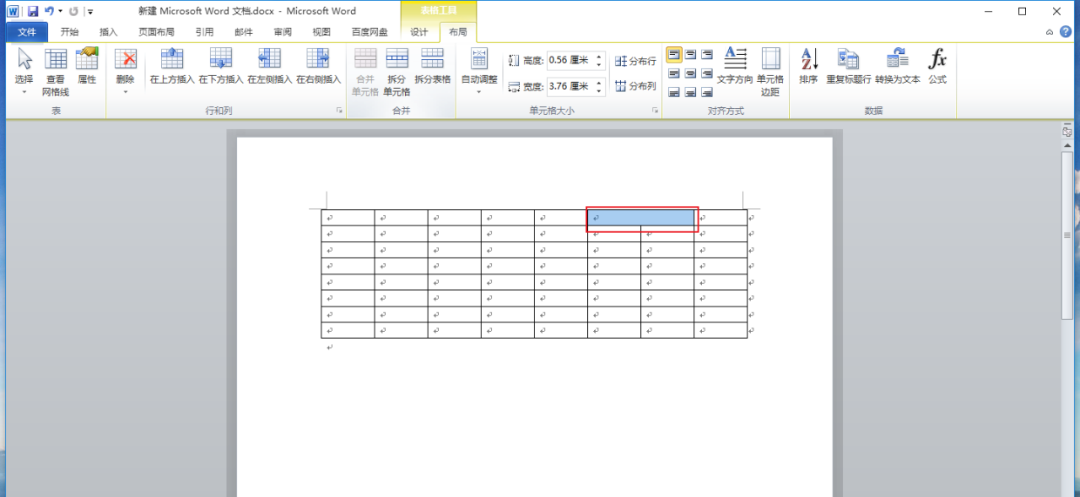This screenshot has height=497, width=1080.
Task: Open the Delete (删除) dropdown
Action: coord(125,72)
